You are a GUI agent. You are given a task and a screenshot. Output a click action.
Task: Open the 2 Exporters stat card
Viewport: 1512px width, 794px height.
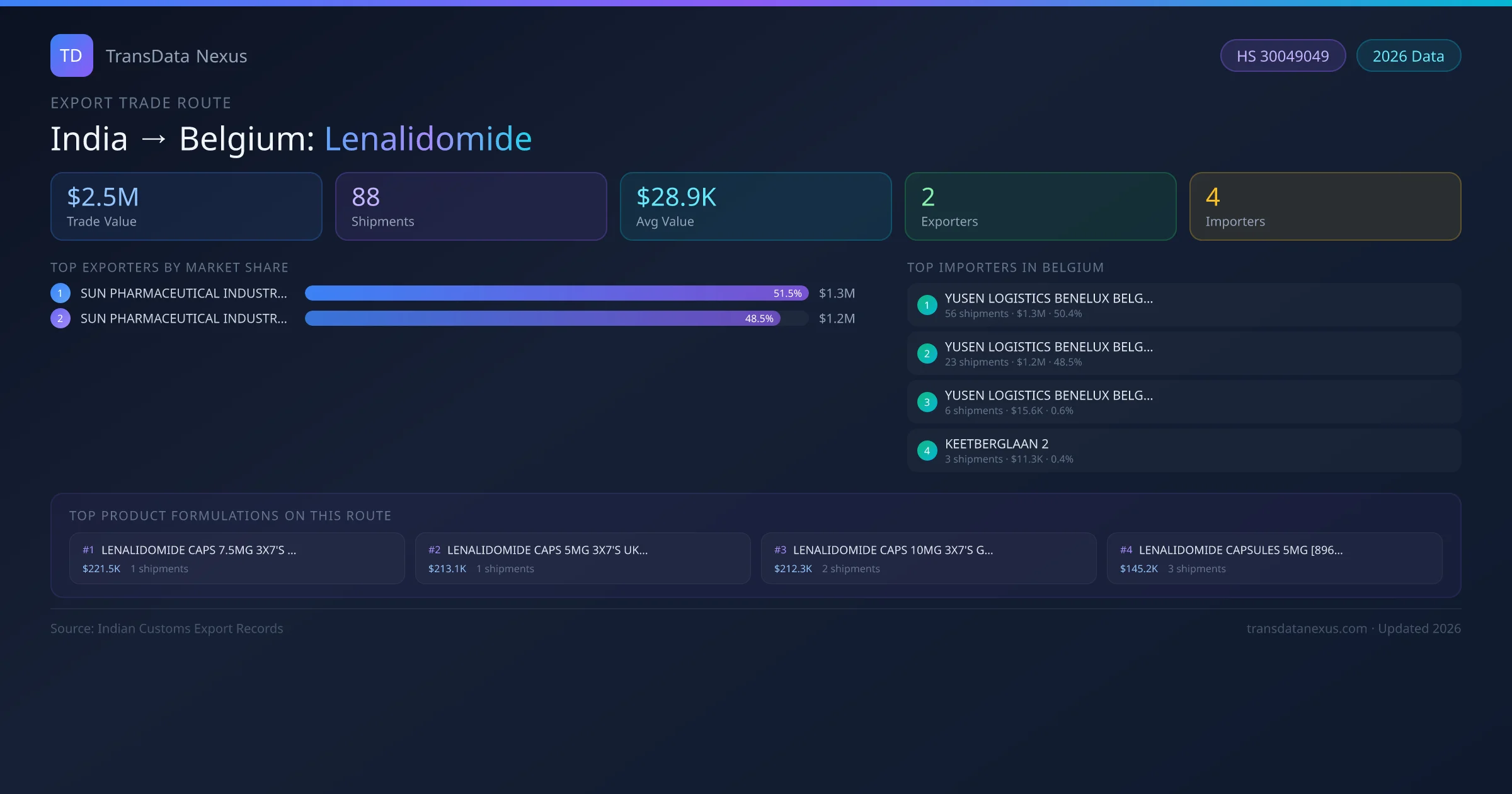(x=1040, y=206)
